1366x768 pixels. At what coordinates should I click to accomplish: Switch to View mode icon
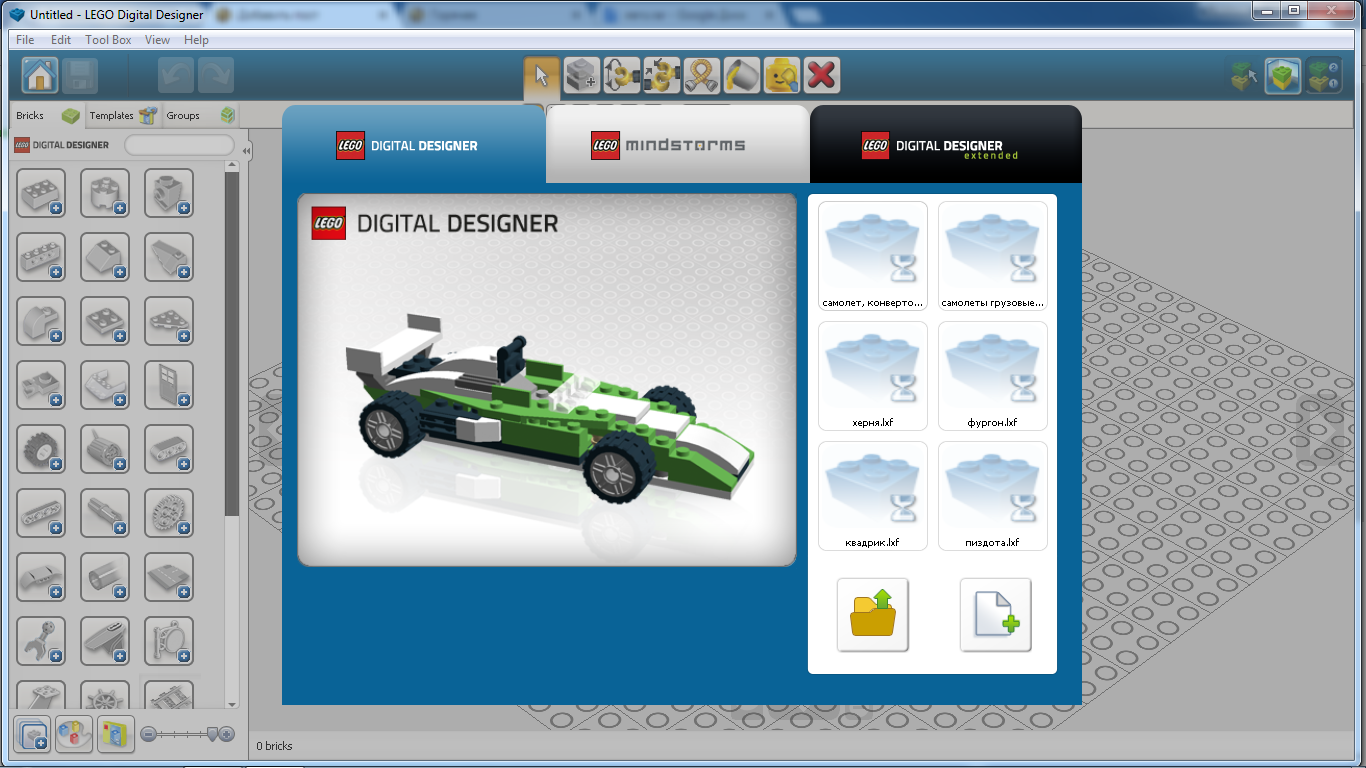[x=1283, y=76]
